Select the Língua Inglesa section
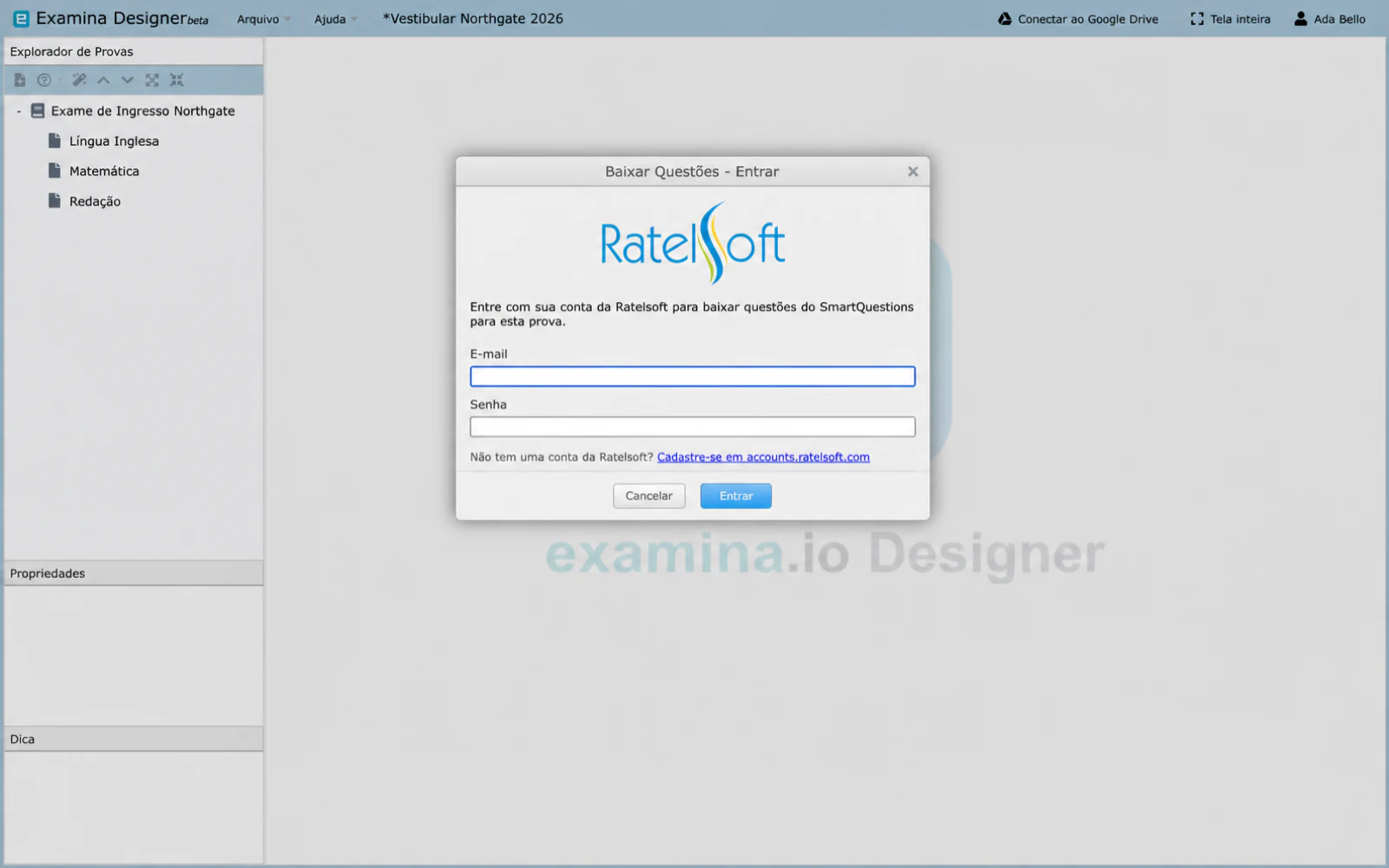Image resolution: width=1389 pixels, height=868 pixels. tap(114, 141)
